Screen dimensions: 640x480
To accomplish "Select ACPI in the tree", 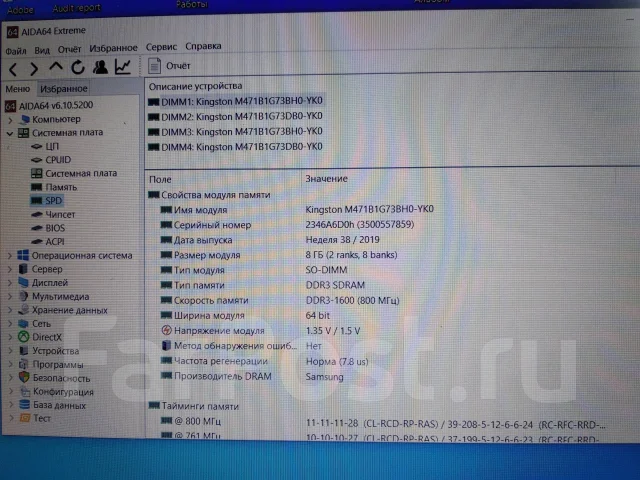I will [x=48, y=242].
